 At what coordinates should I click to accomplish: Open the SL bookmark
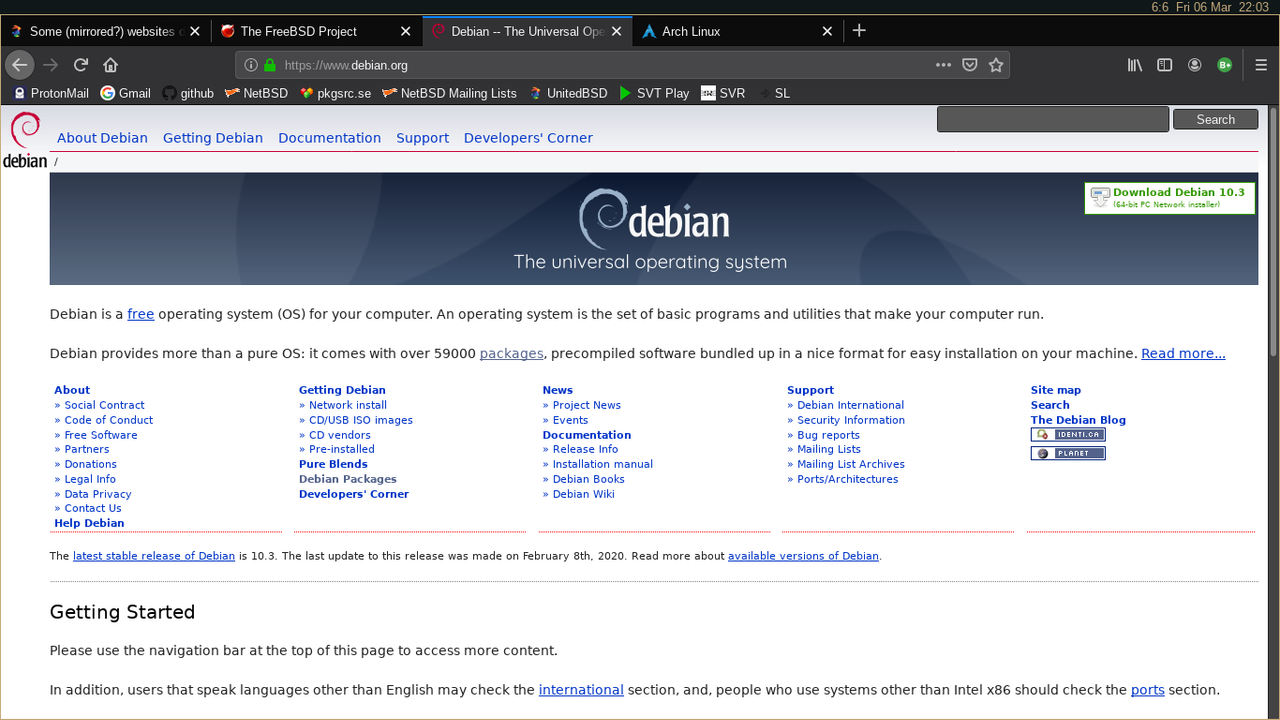point(773,93)
